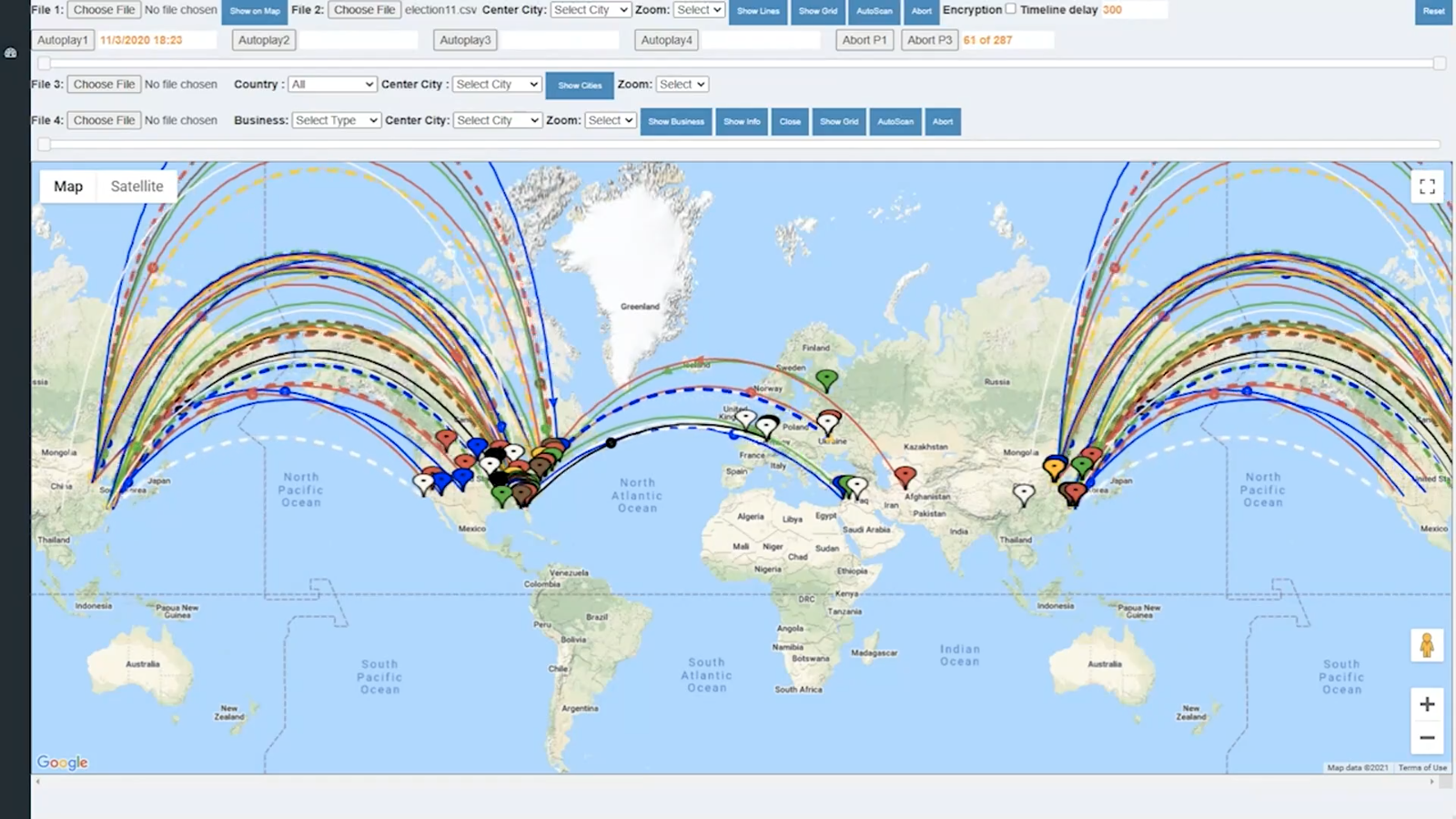1456x819 pixels.
Task: Click the Timeline delay field showing 300
Action: point(1134,10)
